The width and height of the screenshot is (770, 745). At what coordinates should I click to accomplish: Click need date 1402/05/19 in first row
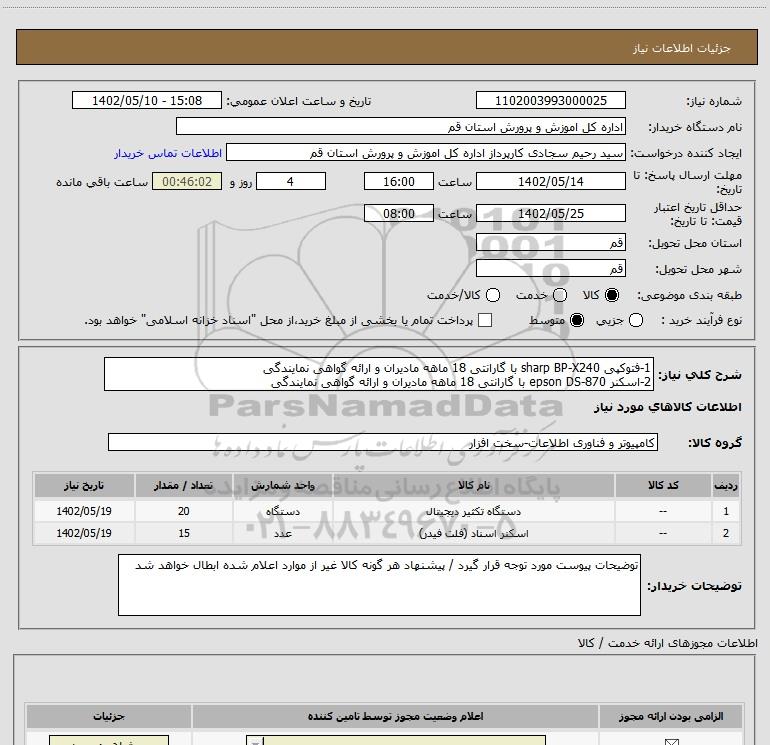[x=84, y=511]
